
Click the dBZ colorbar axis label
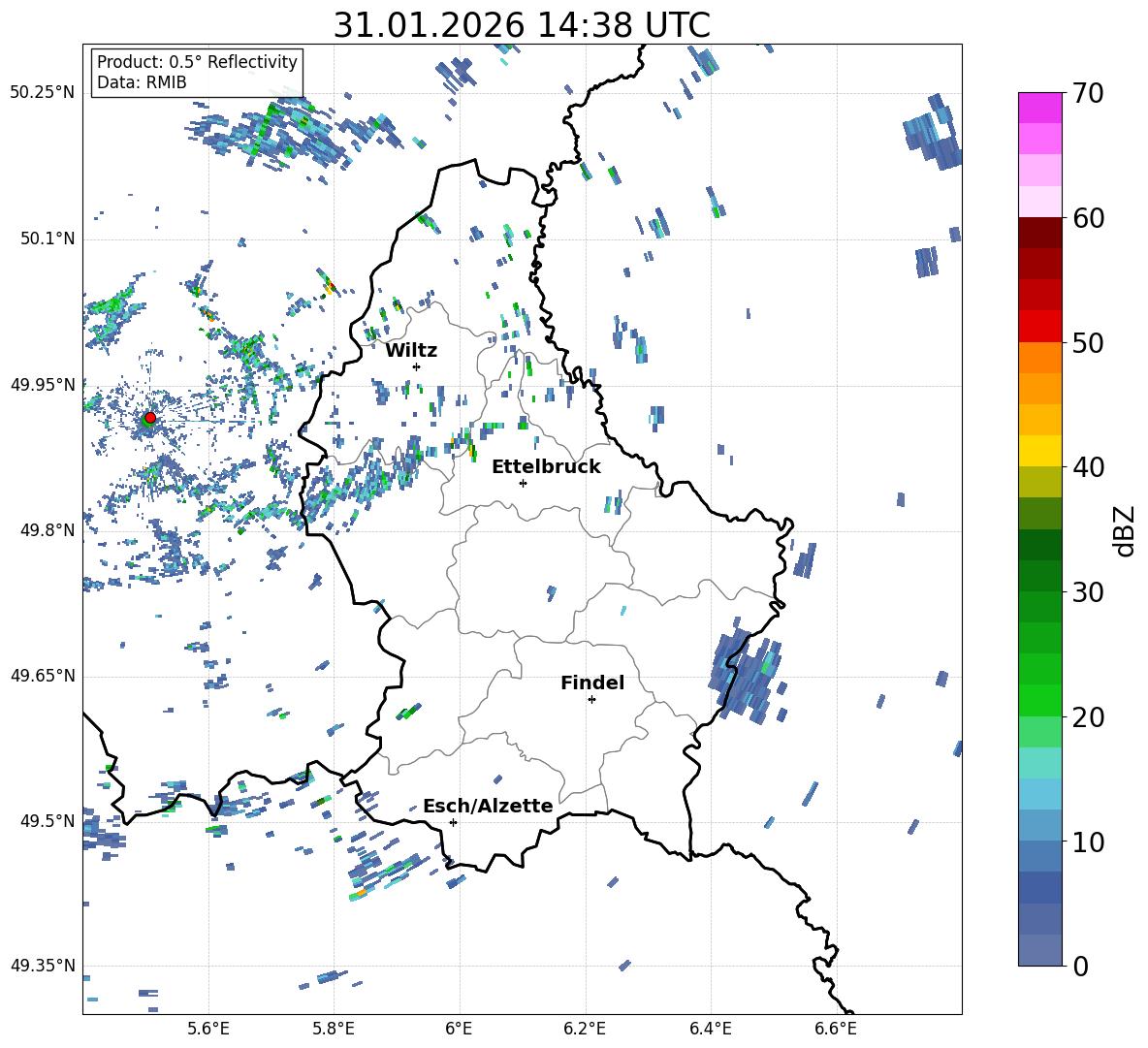(1124, 530)
